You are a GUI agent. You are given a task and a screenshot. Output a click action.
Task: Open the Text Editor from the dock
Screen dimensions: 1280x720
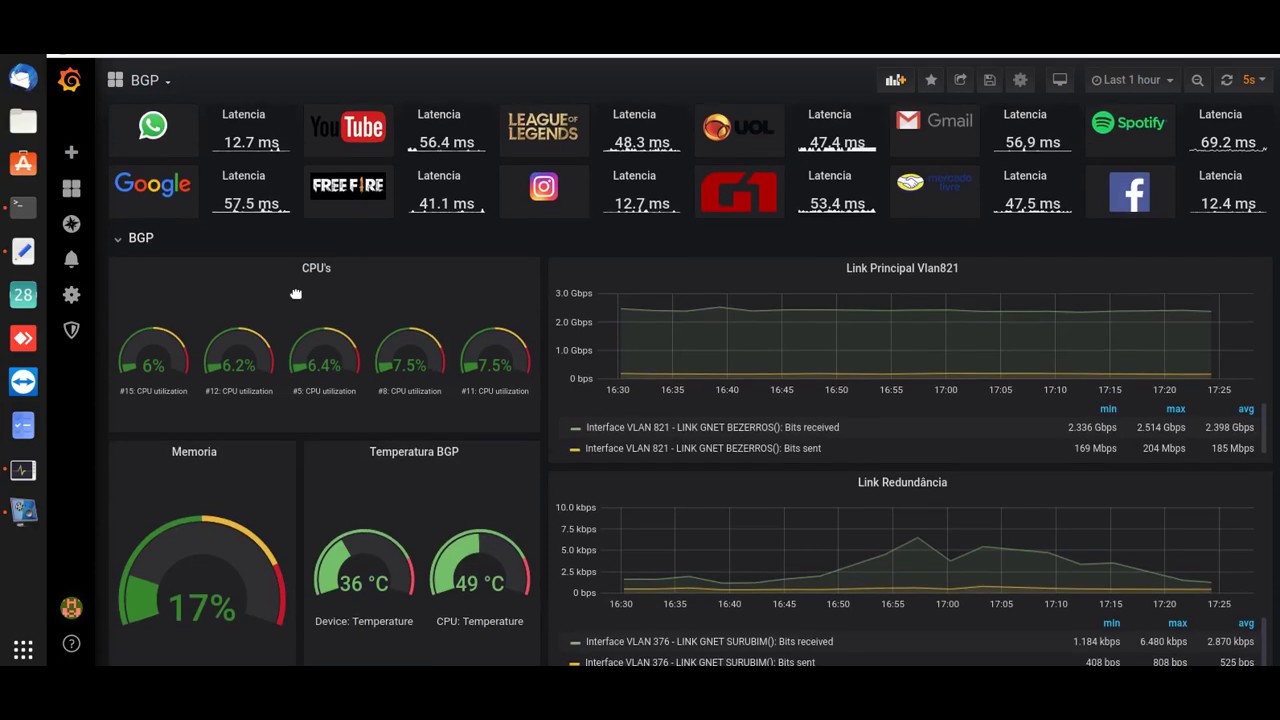click(23, 251)
